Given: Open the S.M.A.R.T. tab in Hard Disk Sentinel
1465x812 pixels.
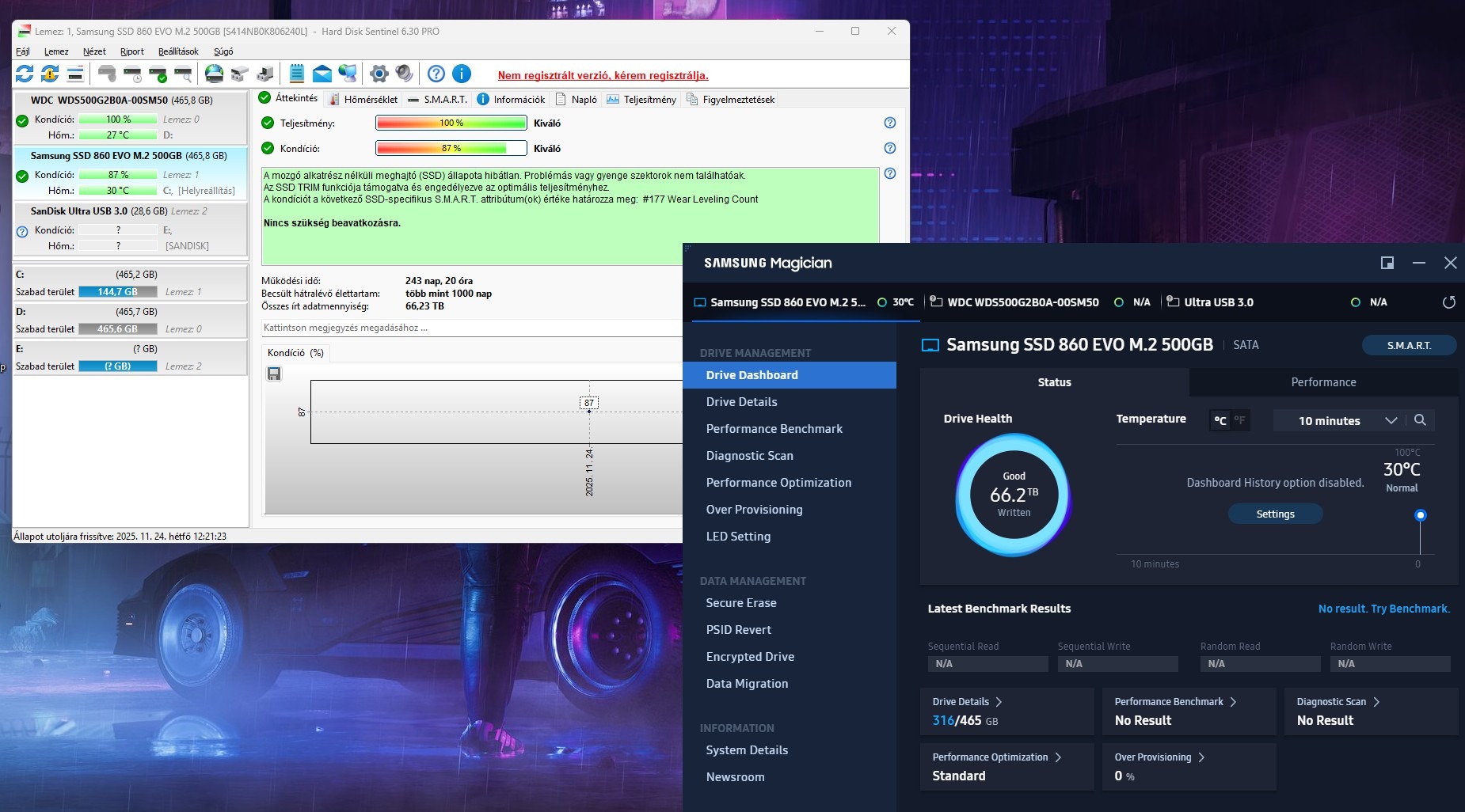Looking at the screenshot, I should point(437,99).
